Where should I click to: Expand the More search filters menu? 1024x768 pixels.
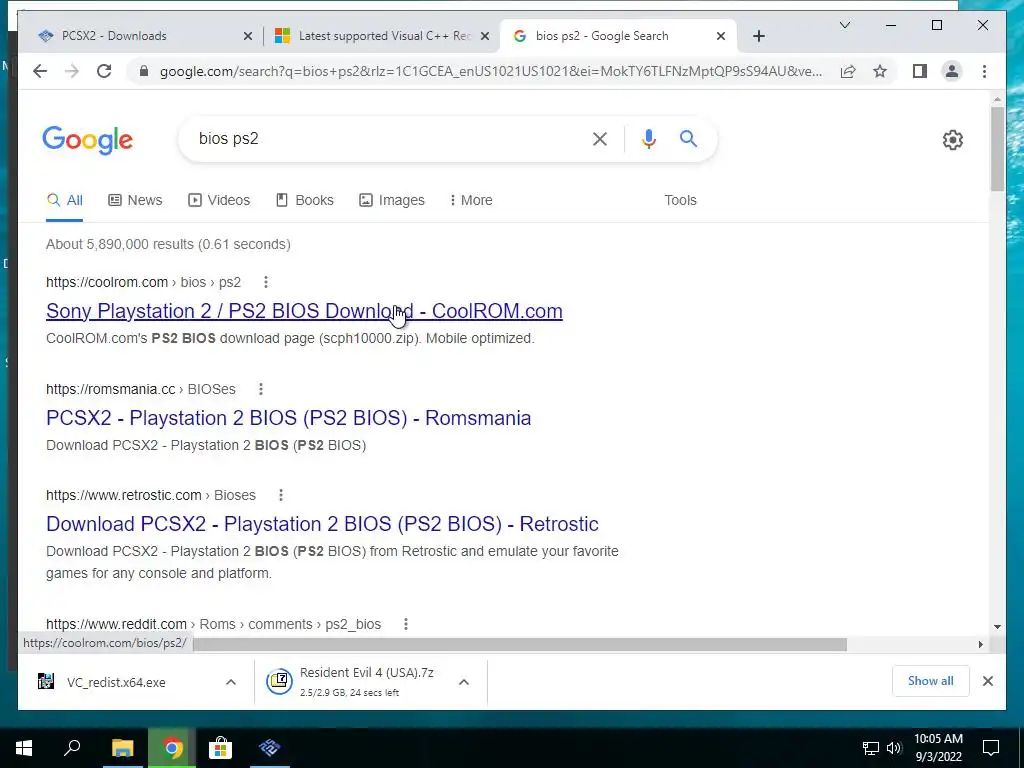(x=471, y=200)
